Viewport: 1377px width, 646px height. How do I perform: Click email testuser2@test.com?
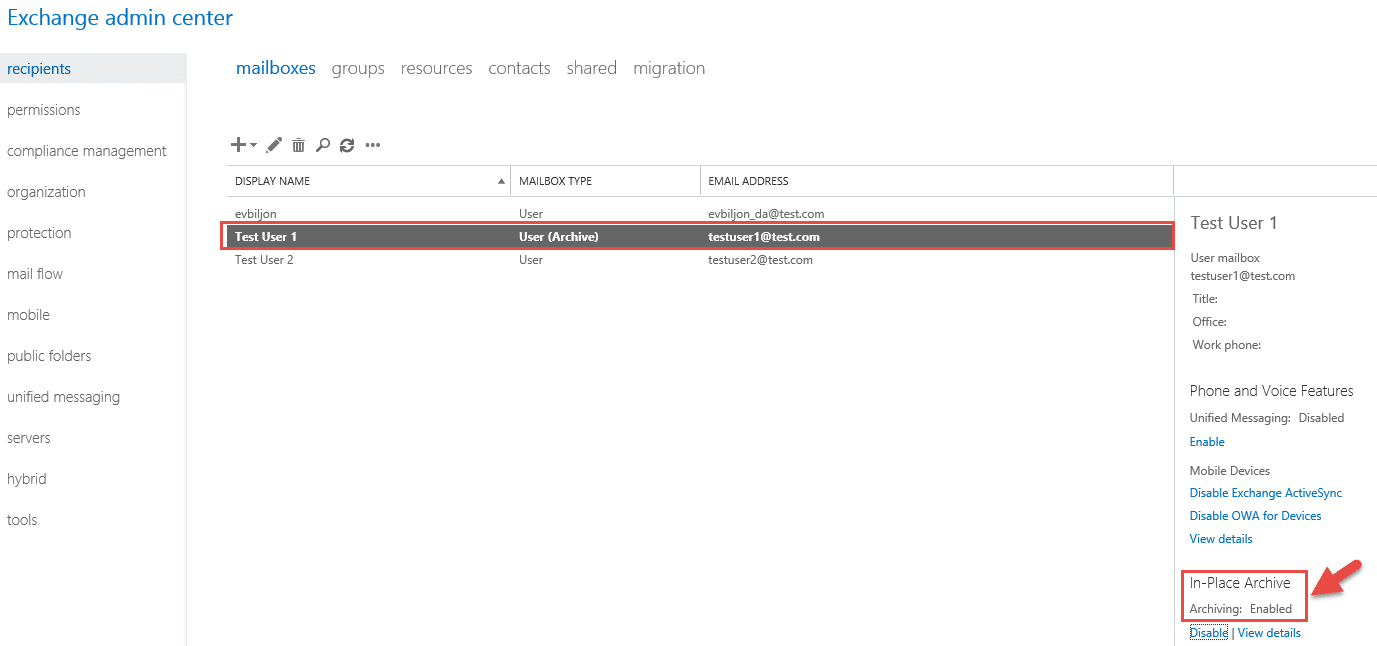pos(760,260)
